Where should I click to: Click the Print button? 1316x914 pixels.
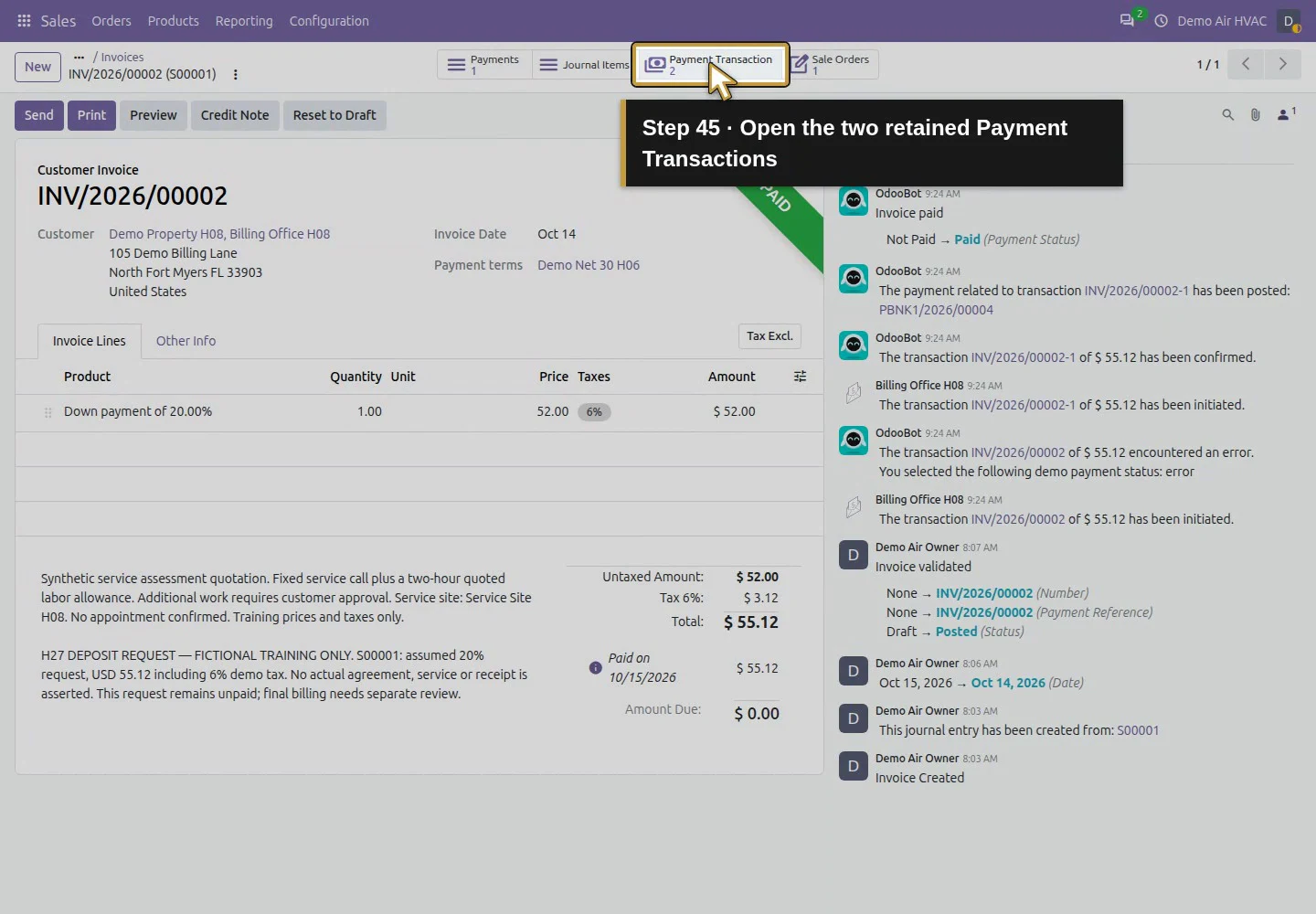pos(91,115)
